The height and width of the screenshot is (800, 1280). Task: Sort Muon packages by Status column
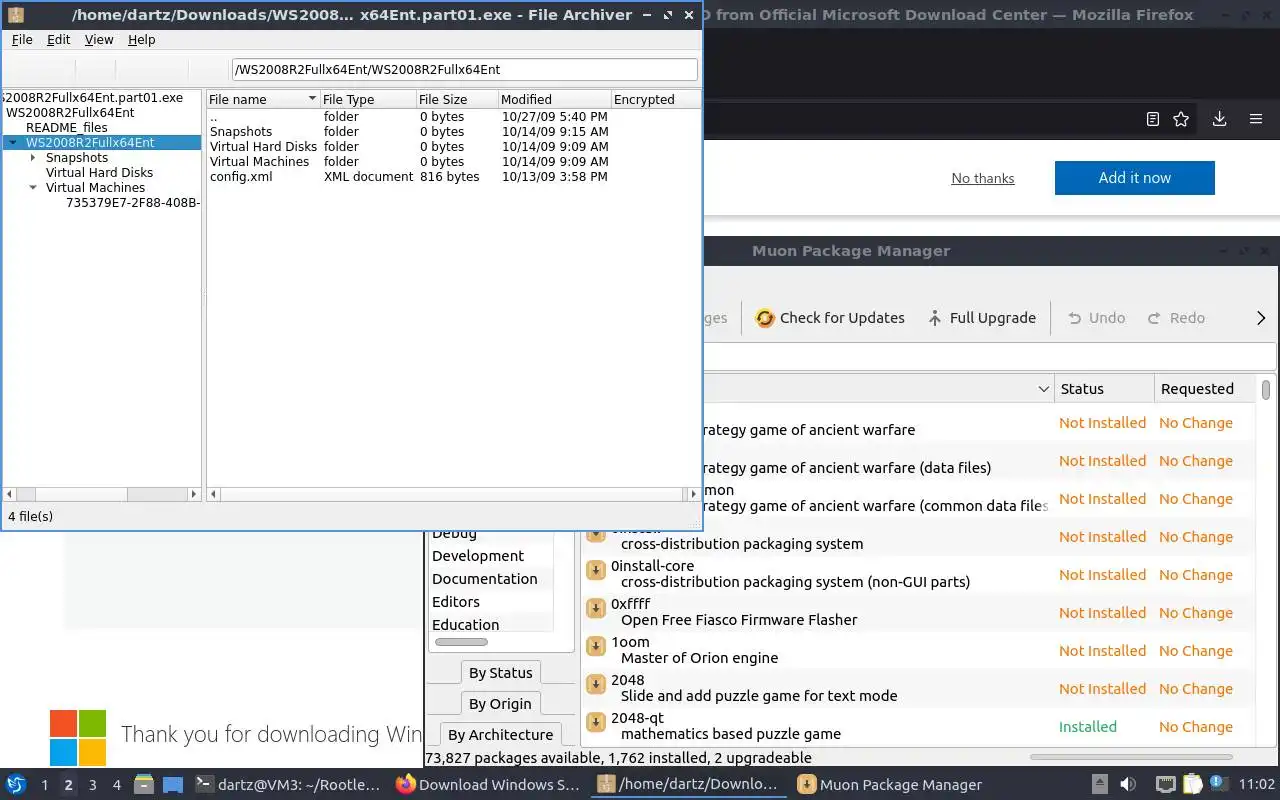click(1104, 389)
